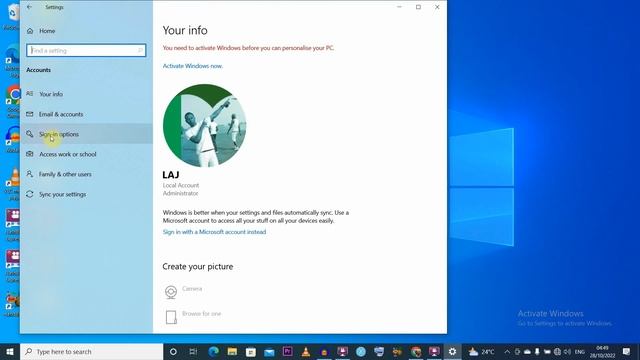Click the Family & other users person icon

(30, 174)
